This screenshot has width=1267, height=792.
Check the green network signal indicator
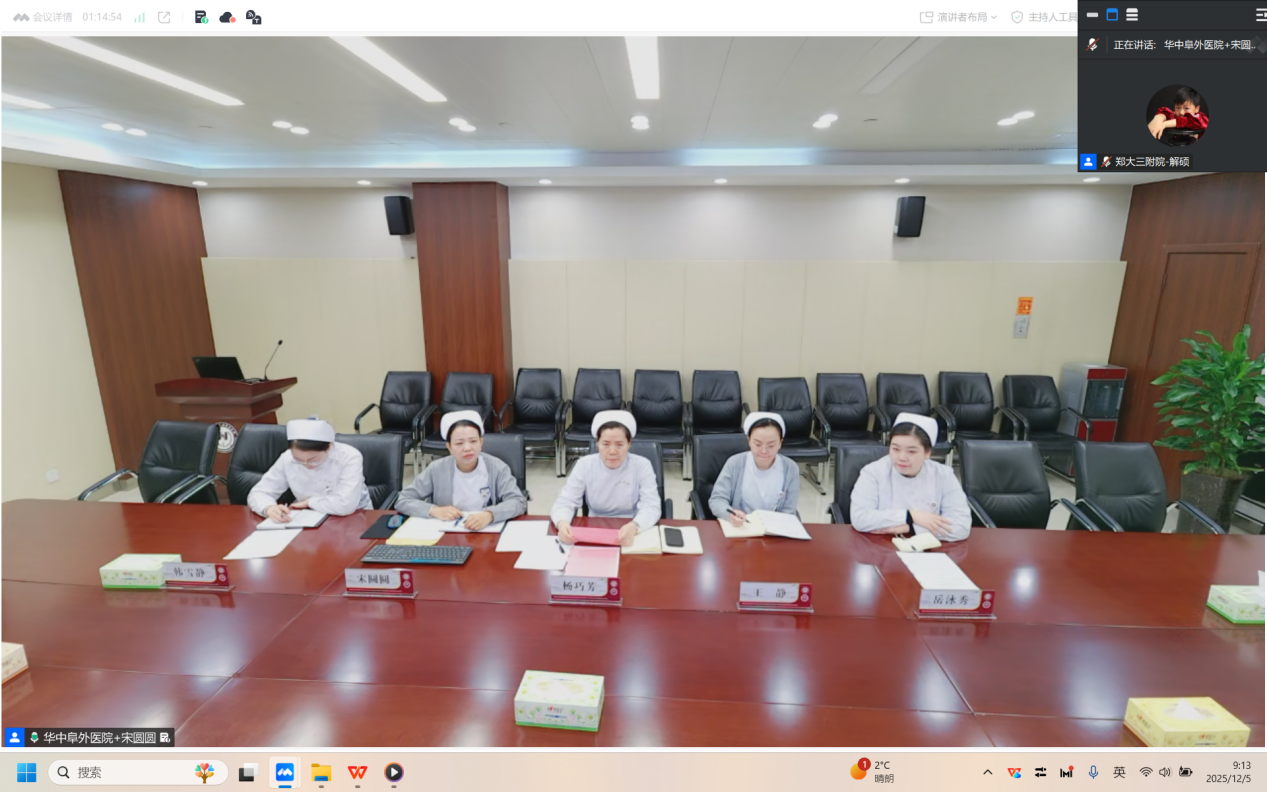pos(139,17)
